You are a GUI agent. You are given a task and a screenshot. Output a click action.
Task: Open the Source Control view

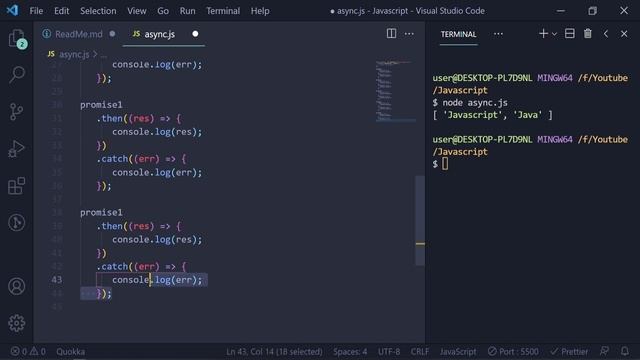point(17,111)
